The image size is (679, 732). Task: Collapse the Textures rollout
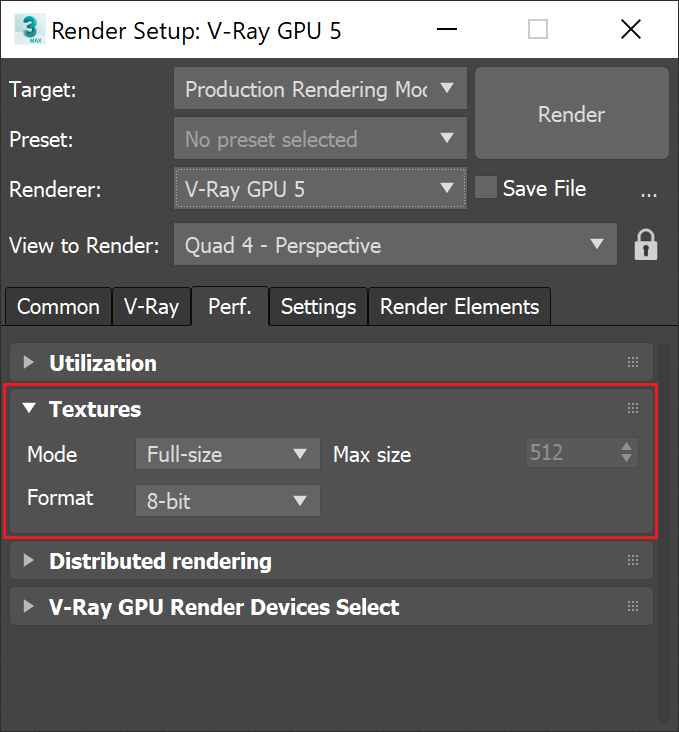(29, 408)
